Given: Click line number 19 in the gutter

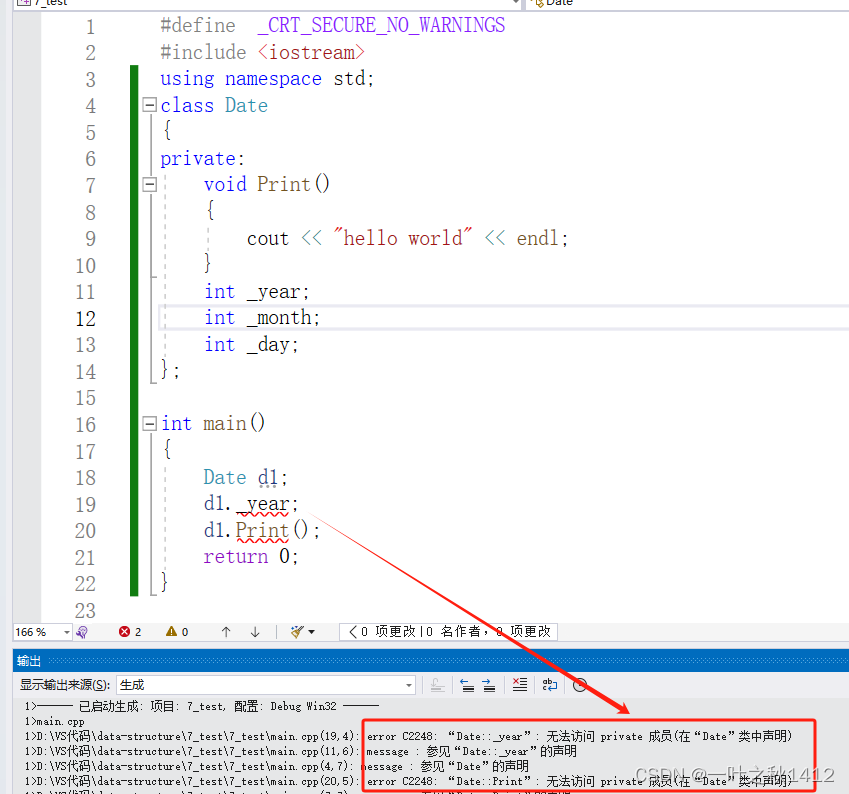Looking at the screenshot, I should click(86, 504).
